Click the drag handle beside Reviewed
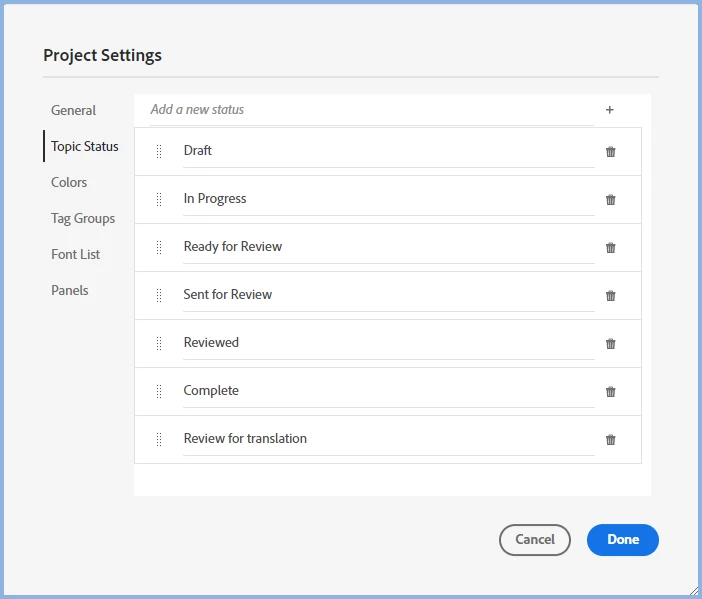This screenshot has width=702, height=599. (159, 343)
